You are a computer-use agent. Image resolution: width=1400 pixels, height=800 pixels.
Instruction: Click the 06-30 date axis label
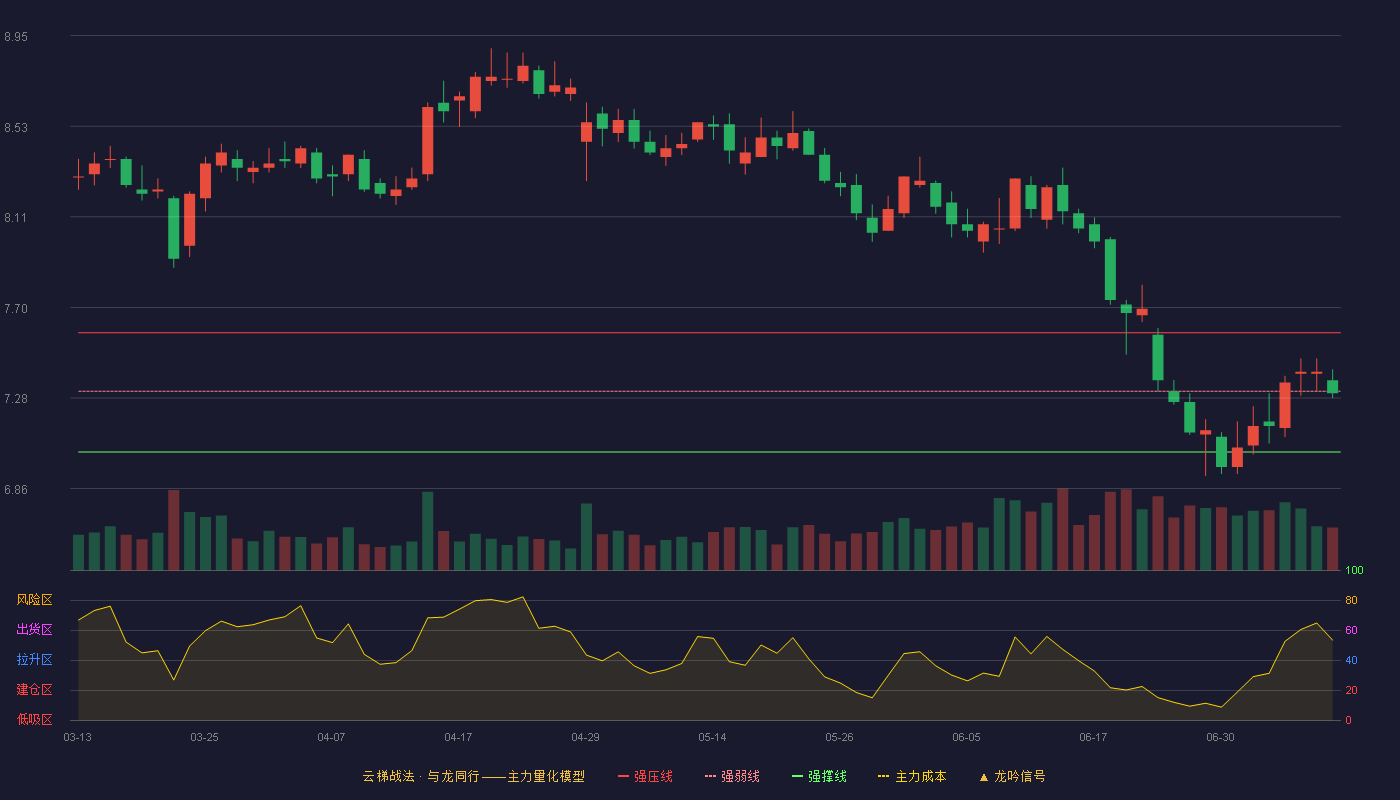coord(1220,737)
